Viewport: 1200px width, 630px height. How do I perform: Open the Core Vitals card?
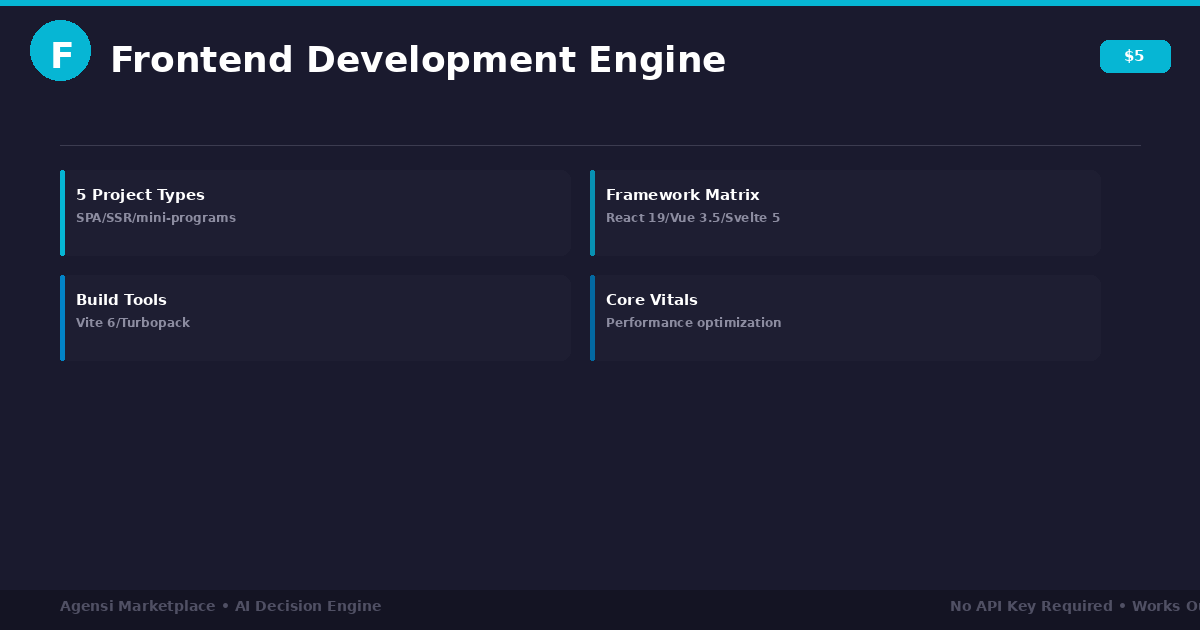coord(845,318)
